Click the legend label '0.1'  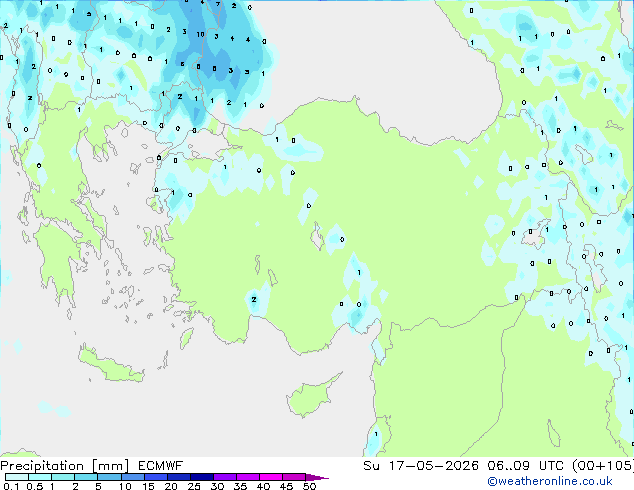[x=11, y=486]
